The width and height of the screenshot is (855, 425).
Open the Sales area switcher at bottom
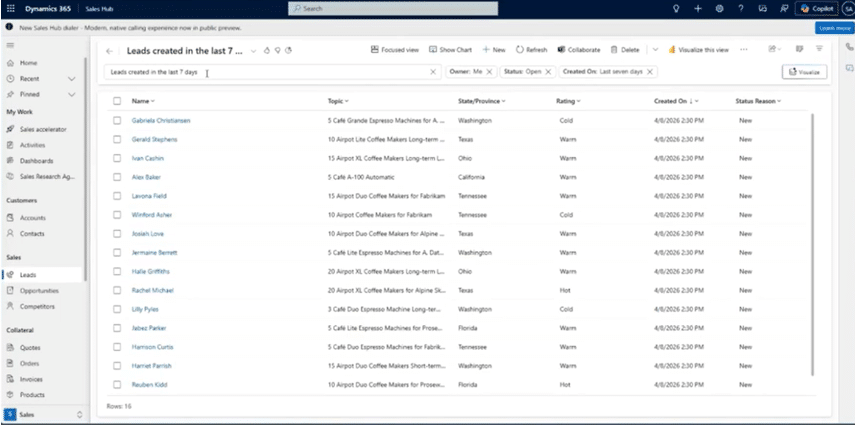pyautogui.click(x=43, y=413)
